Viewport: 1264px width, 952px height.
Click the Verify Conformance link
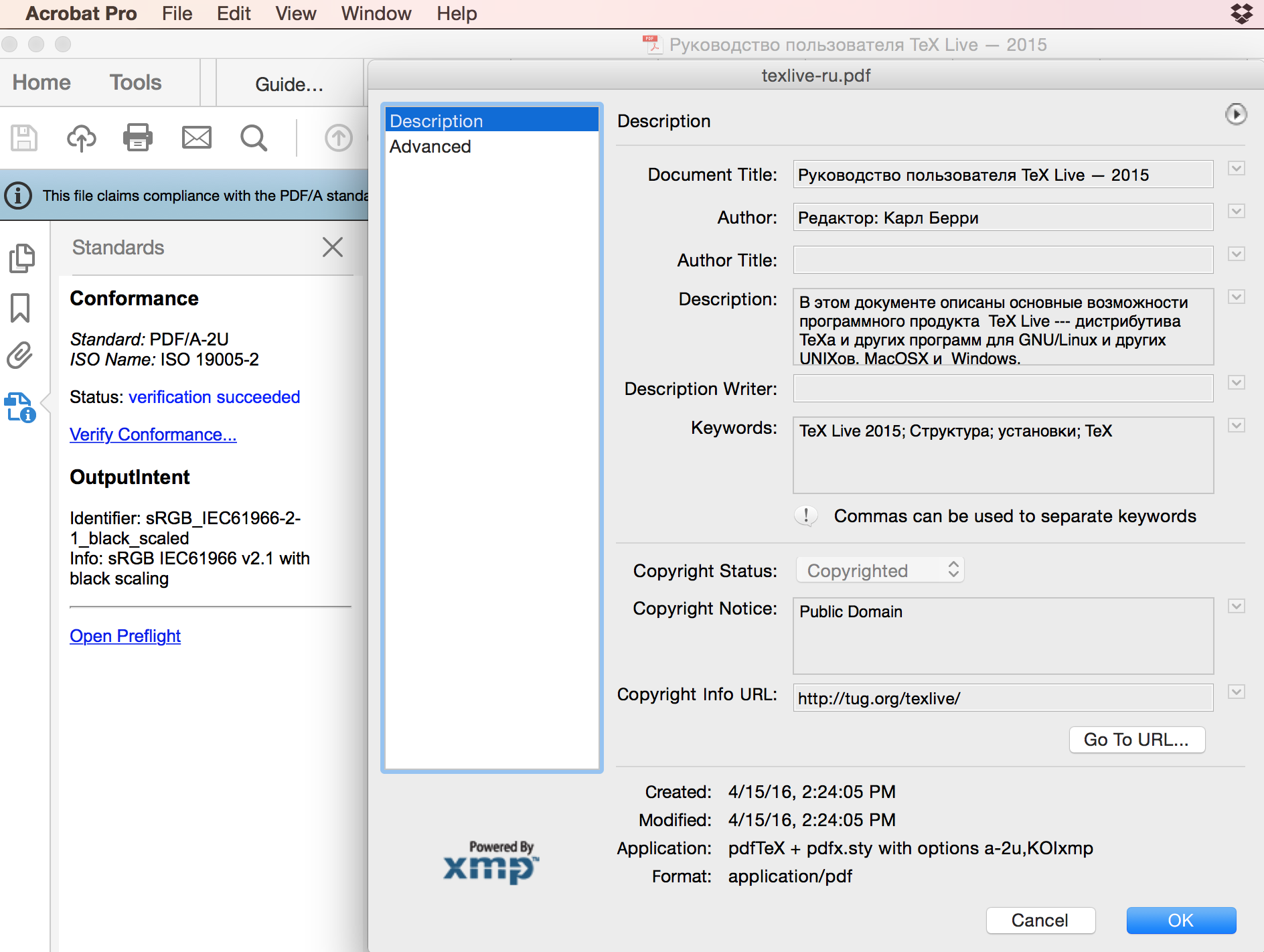coord(153,434)
